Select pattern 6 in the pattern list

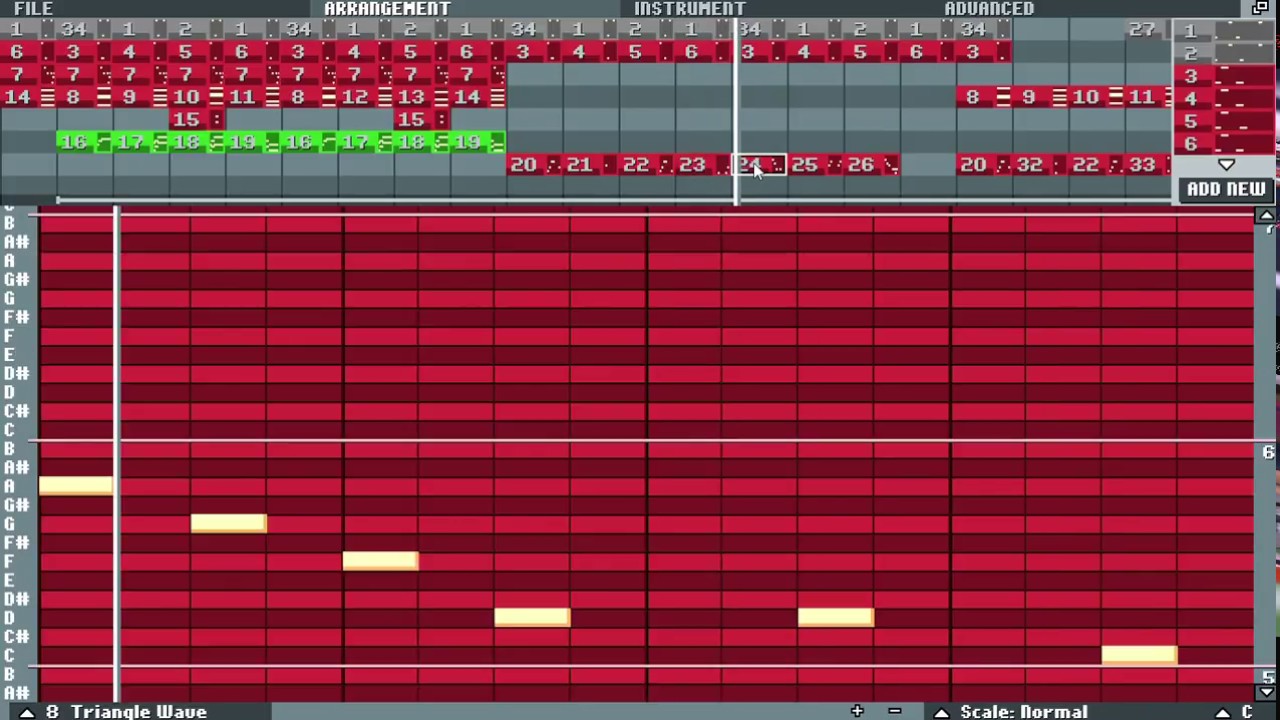tap(1225, 144)
